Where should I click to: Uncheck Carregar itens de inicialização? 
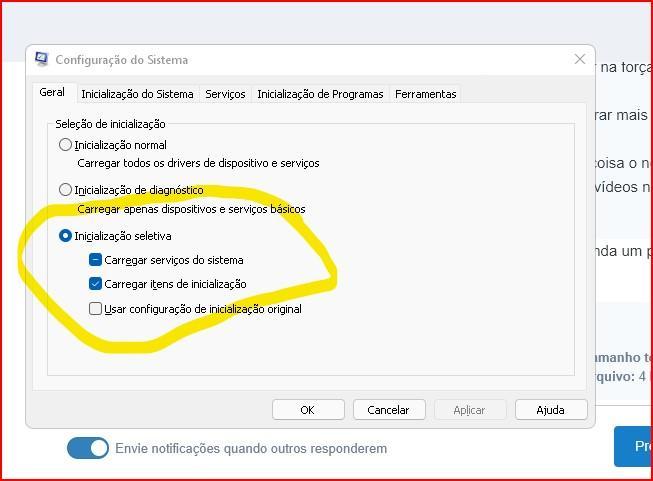(95, 284)
